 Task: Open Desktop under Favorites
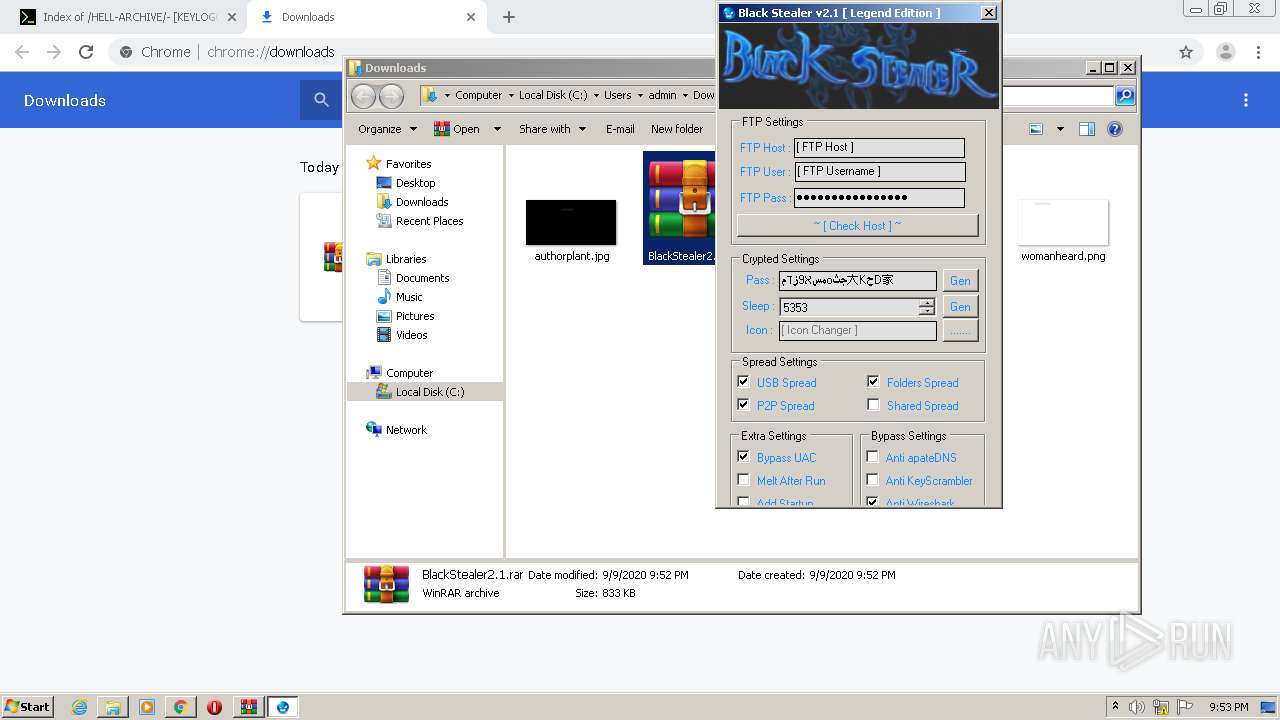(x=415, y=183)
